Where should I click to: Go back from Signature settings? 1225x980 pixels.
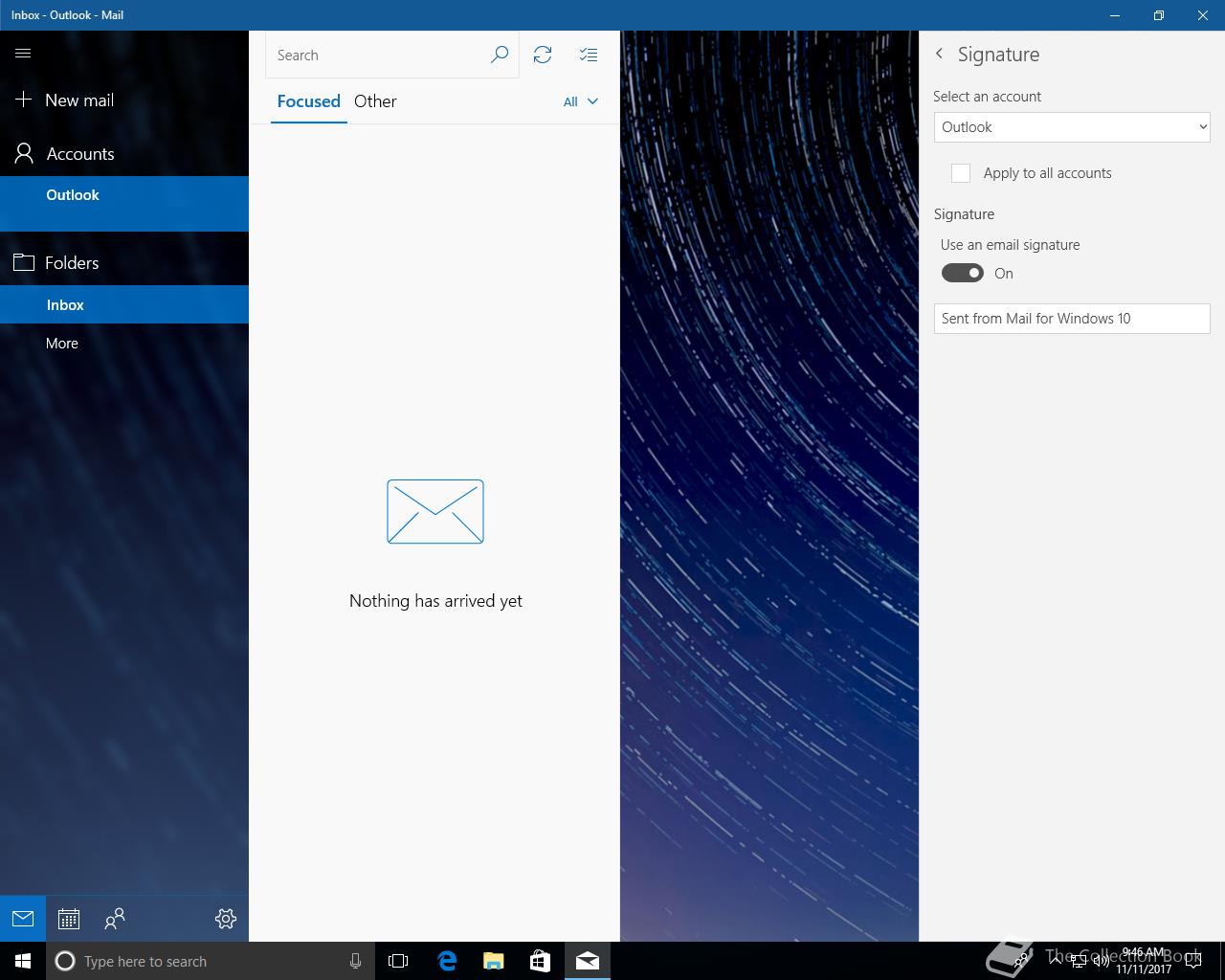coord(939,54)
